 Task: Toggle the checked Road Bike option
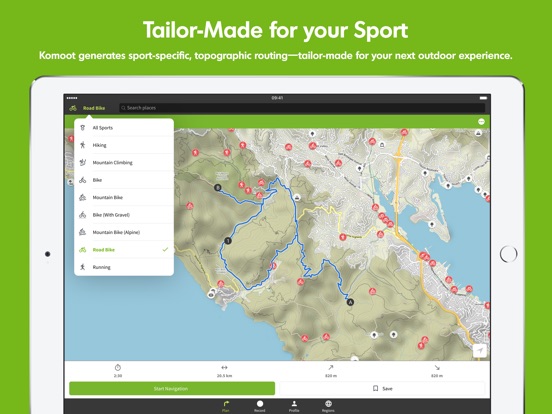pos(124,250)
